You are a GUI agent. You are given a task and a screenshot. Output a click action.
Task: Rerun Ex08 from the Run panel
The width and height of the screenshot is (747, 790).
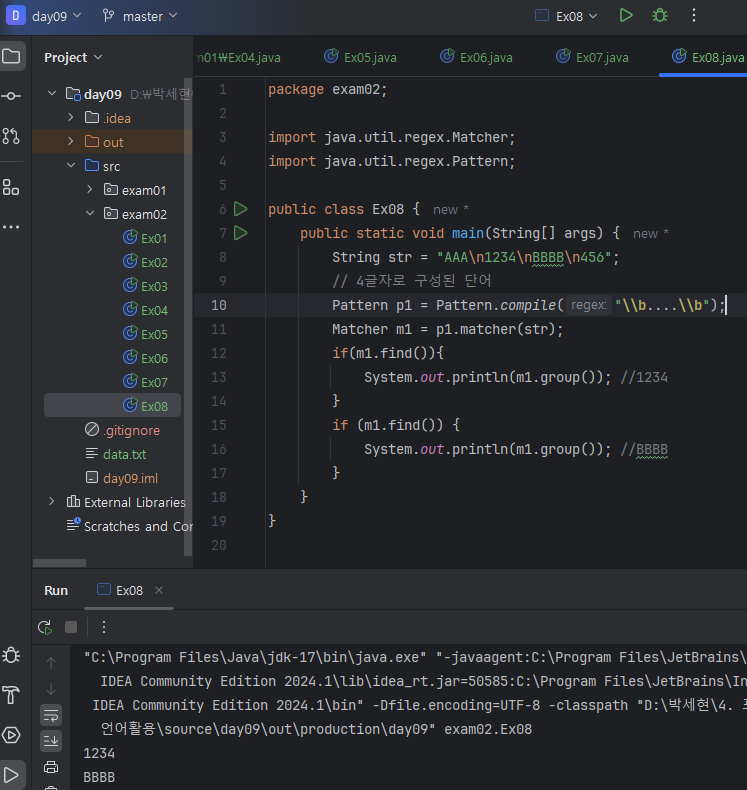click(45, 627)
